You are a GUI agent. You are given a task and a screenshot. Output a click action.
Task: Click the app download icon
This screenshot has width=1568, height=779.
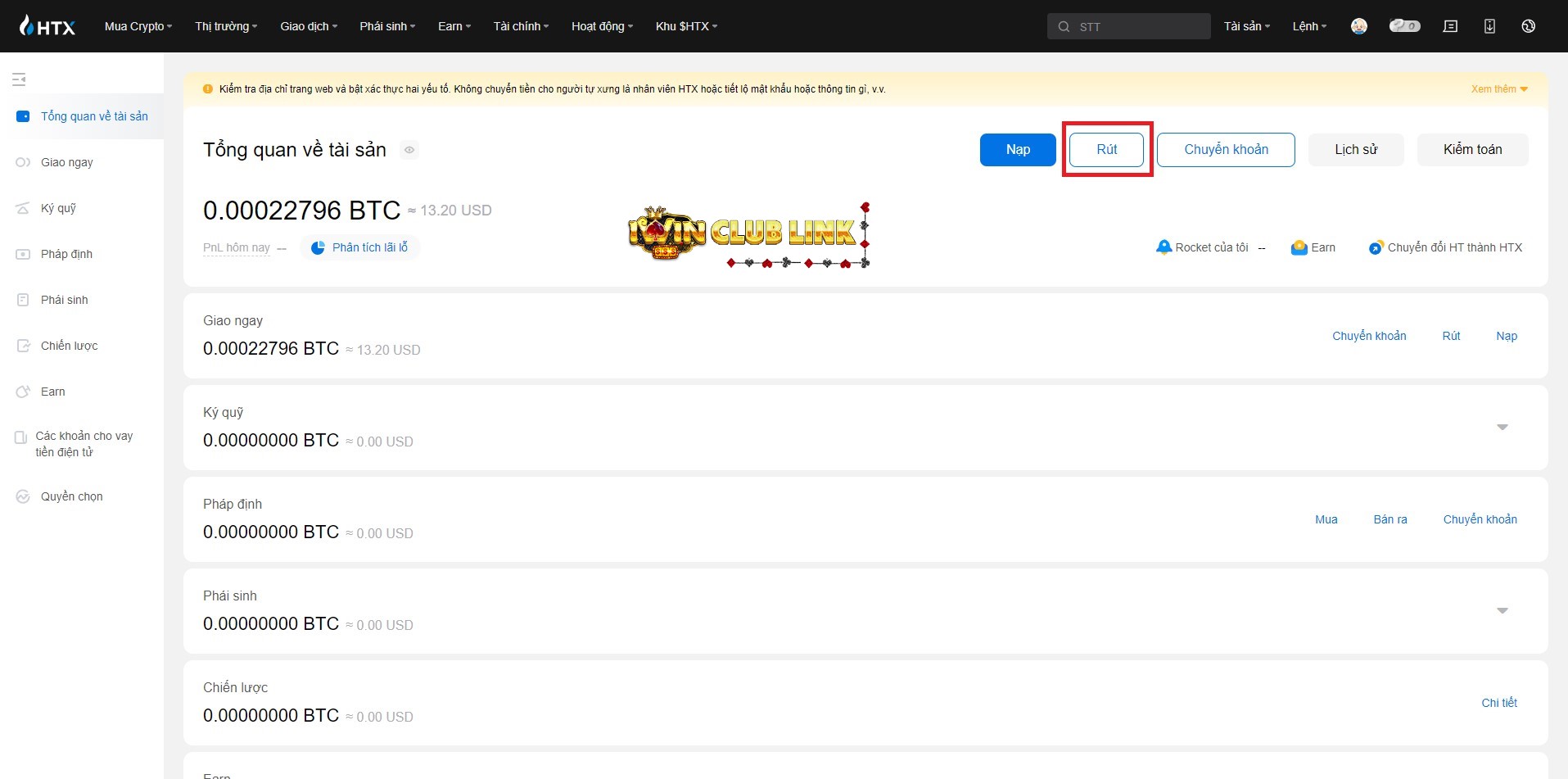tap(1489, 26)
